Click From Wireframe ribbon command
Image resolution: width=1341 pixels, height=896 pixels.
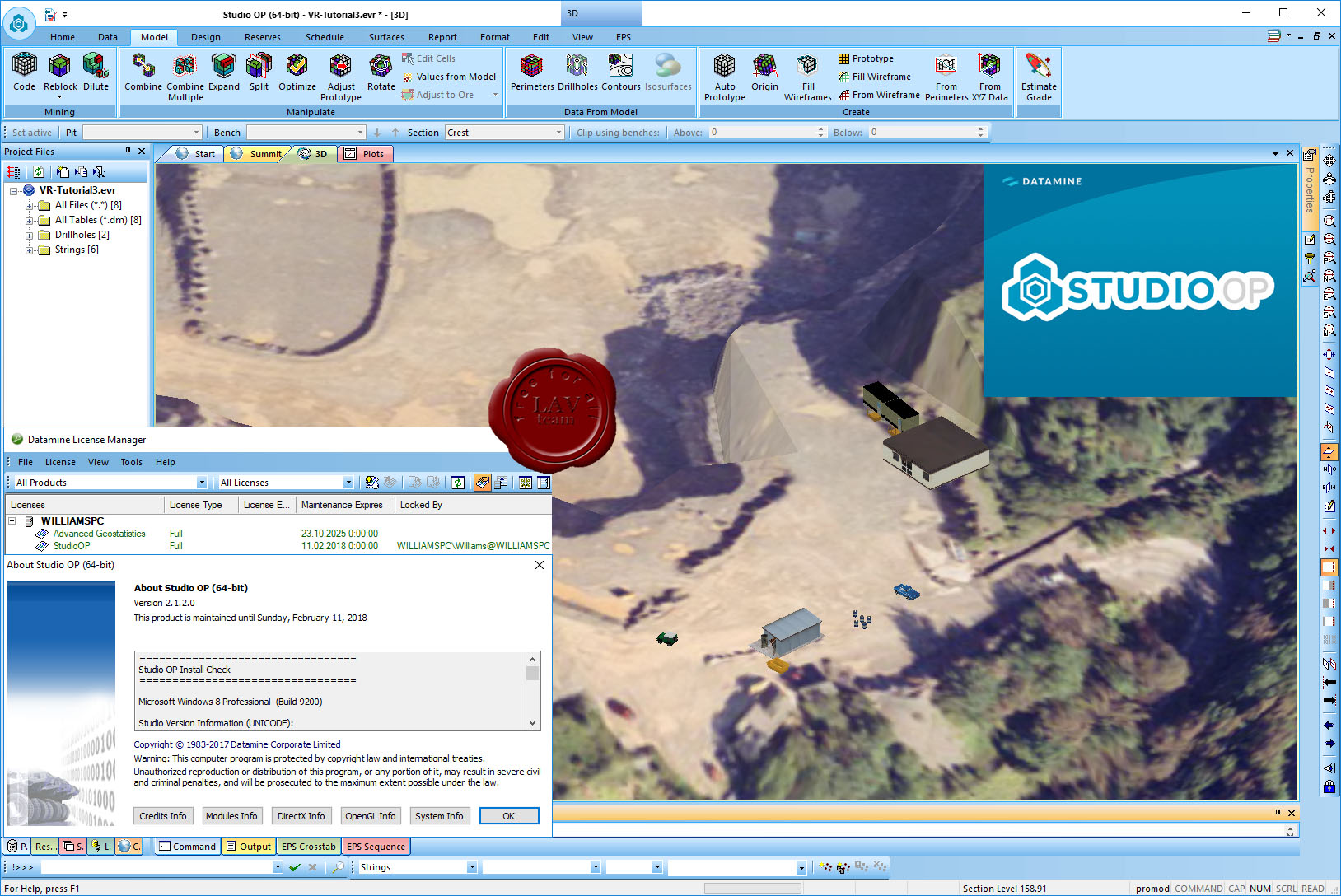[x=879, y=95]
